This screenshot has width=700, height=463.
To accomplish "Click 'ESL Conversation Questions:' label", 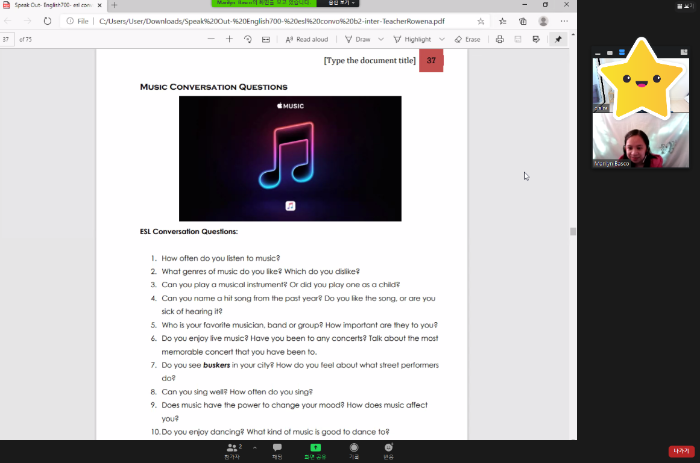I will [189, 231].
